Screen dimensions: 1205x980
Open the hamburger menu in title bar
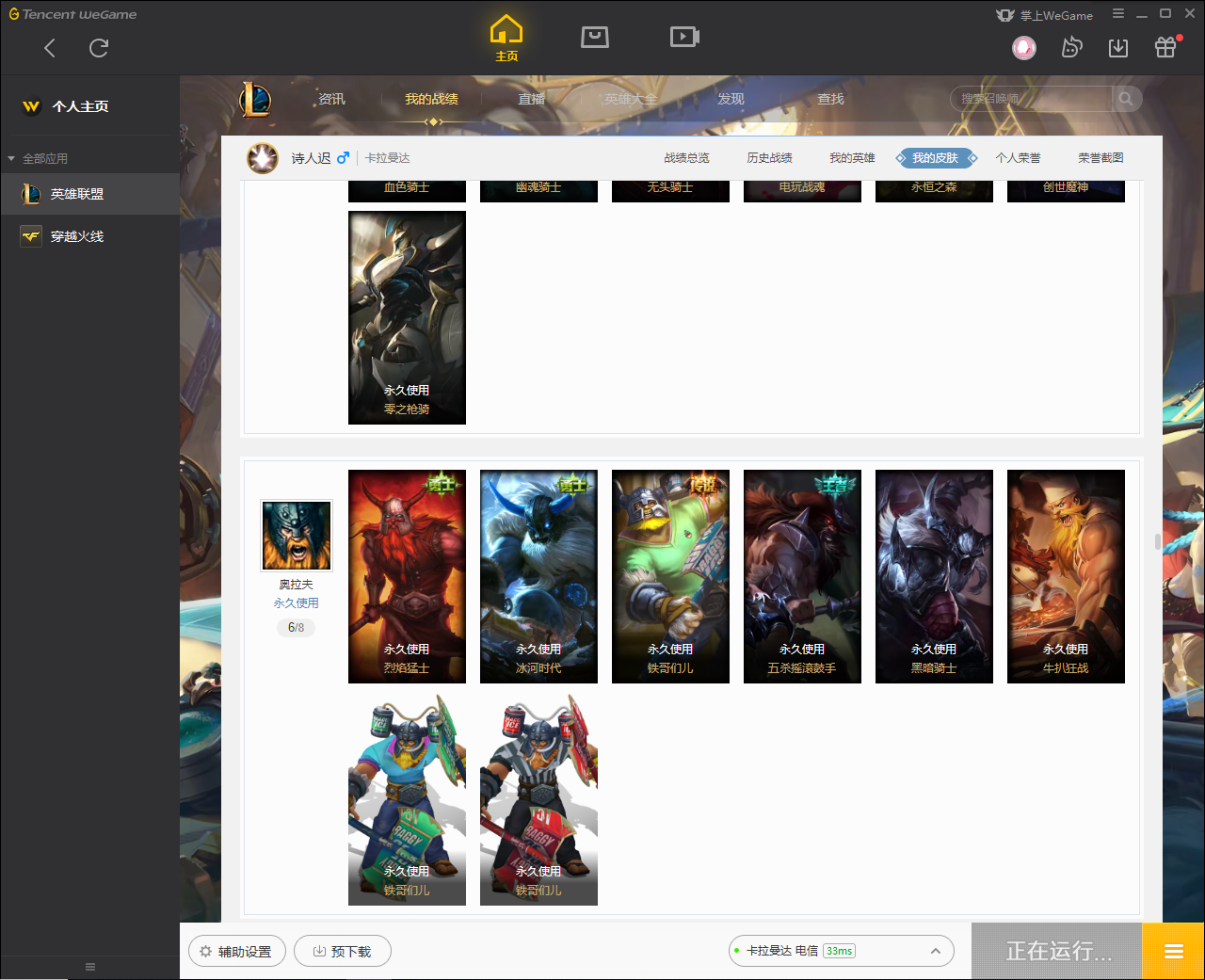click(1118, 14)
